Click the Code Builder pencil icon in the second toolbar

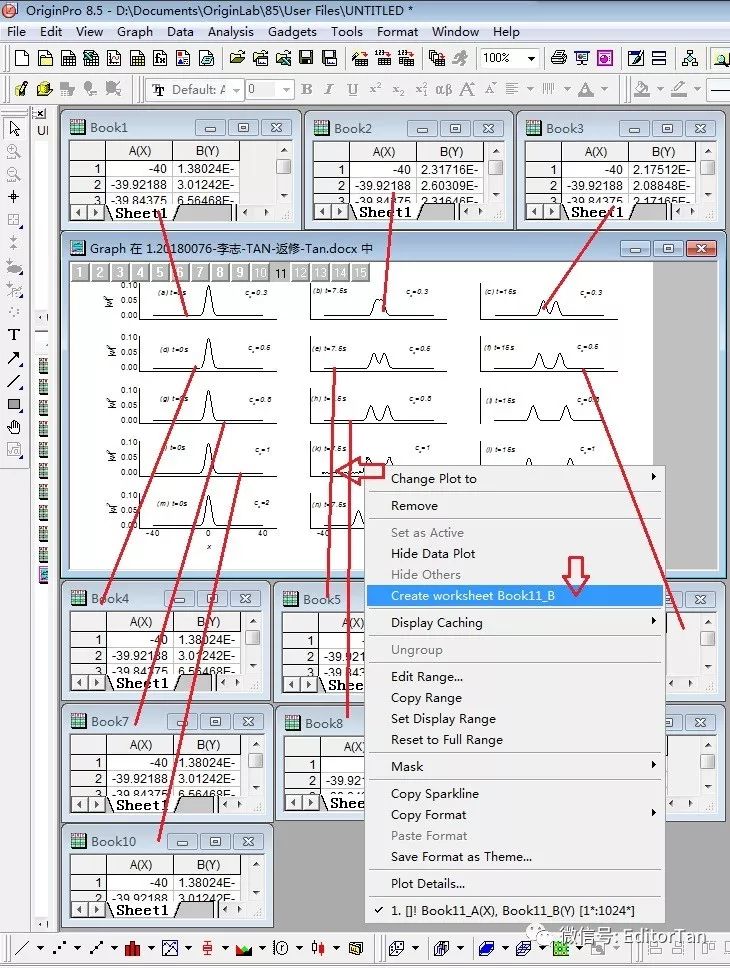22,90
